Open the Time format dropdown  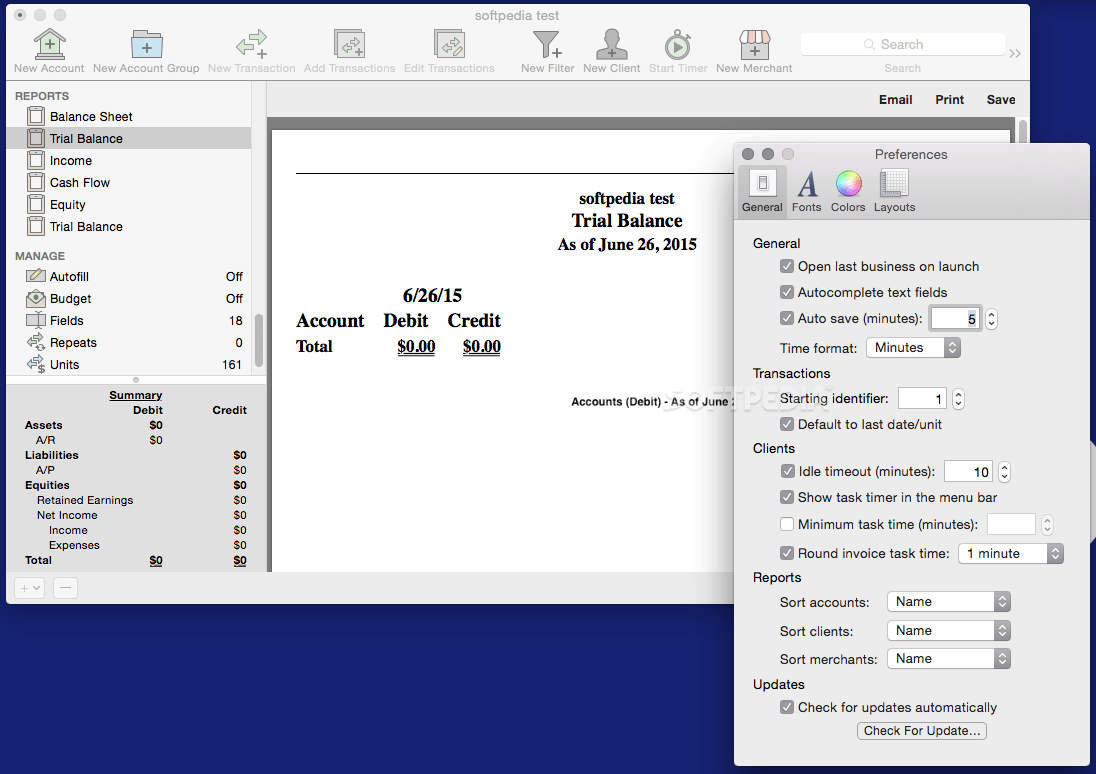tap(913, 347)
